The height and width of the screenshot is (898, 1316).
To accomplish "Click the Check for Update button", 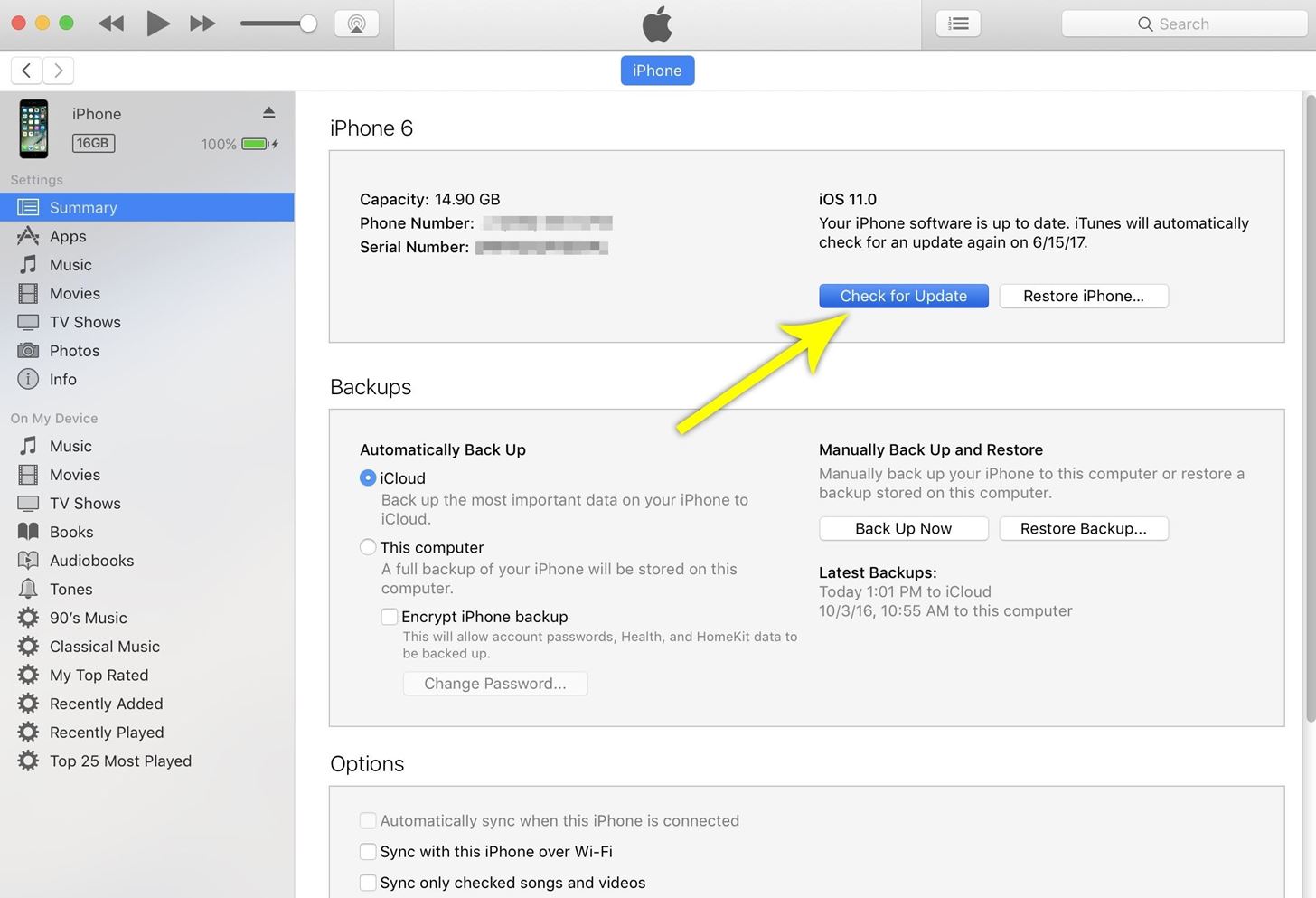I will coord(904,296).
